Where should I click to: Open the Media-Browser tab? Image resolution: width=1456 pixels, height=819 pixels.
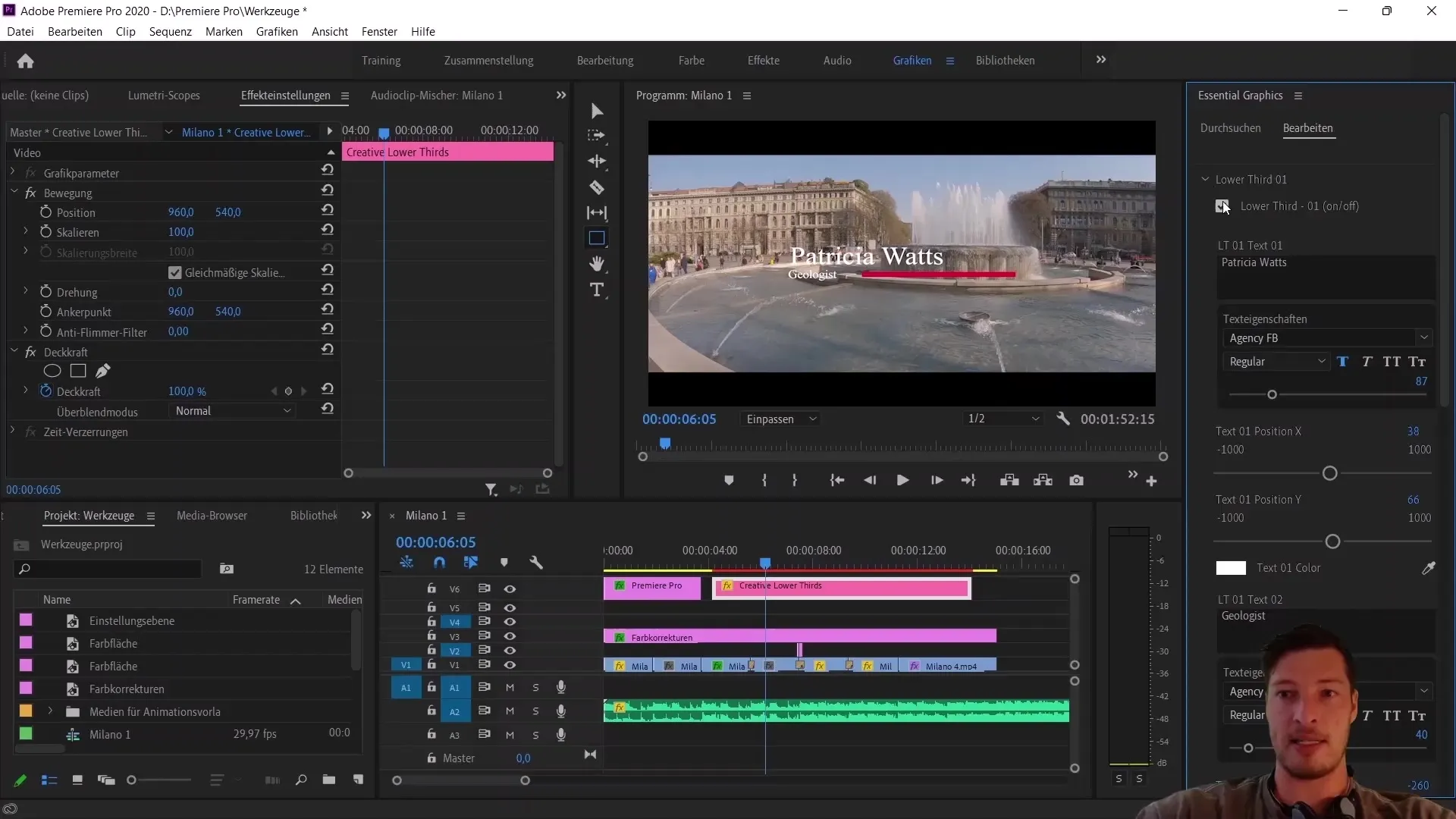212,516
